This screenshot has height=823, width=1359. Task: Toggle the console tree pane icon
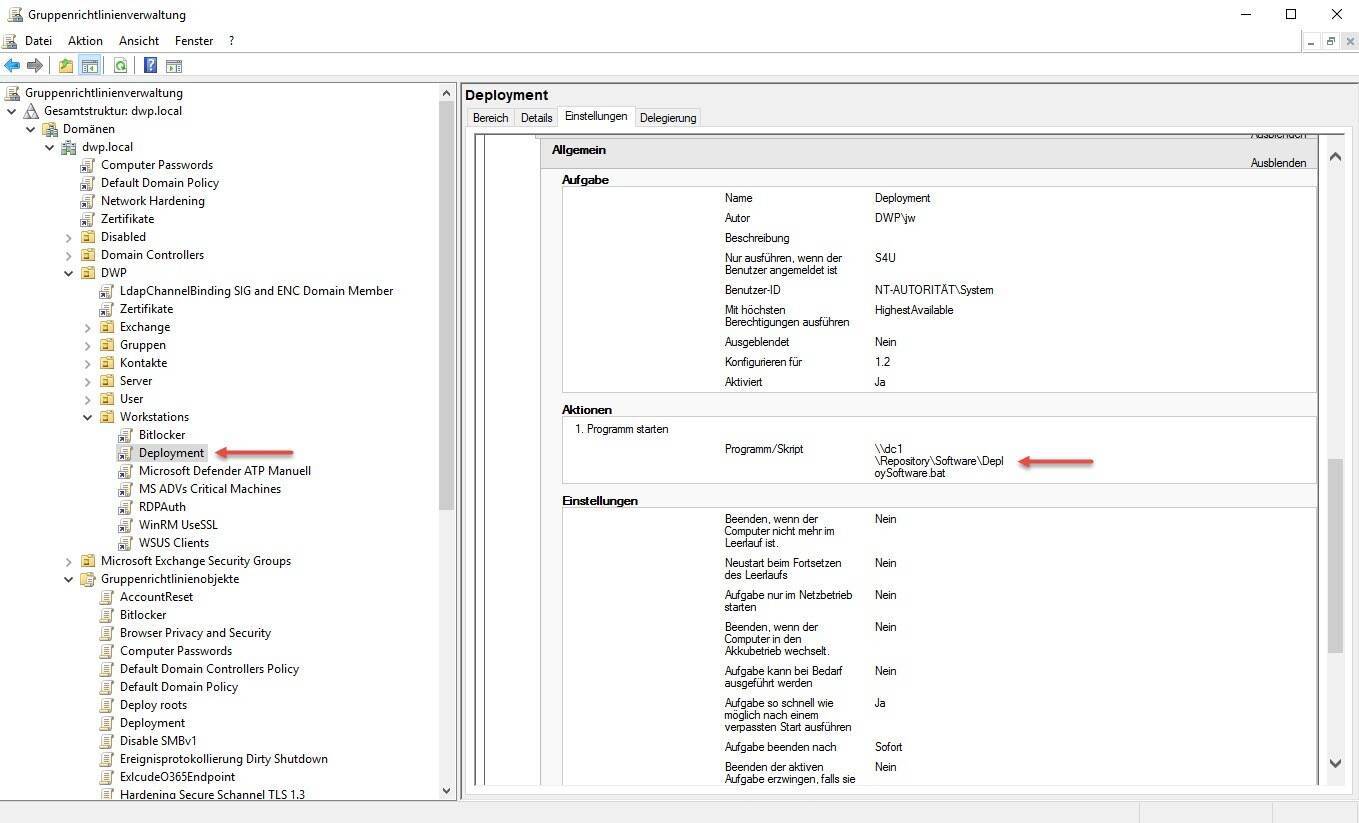pyautogui.click(x=89, y=66)
